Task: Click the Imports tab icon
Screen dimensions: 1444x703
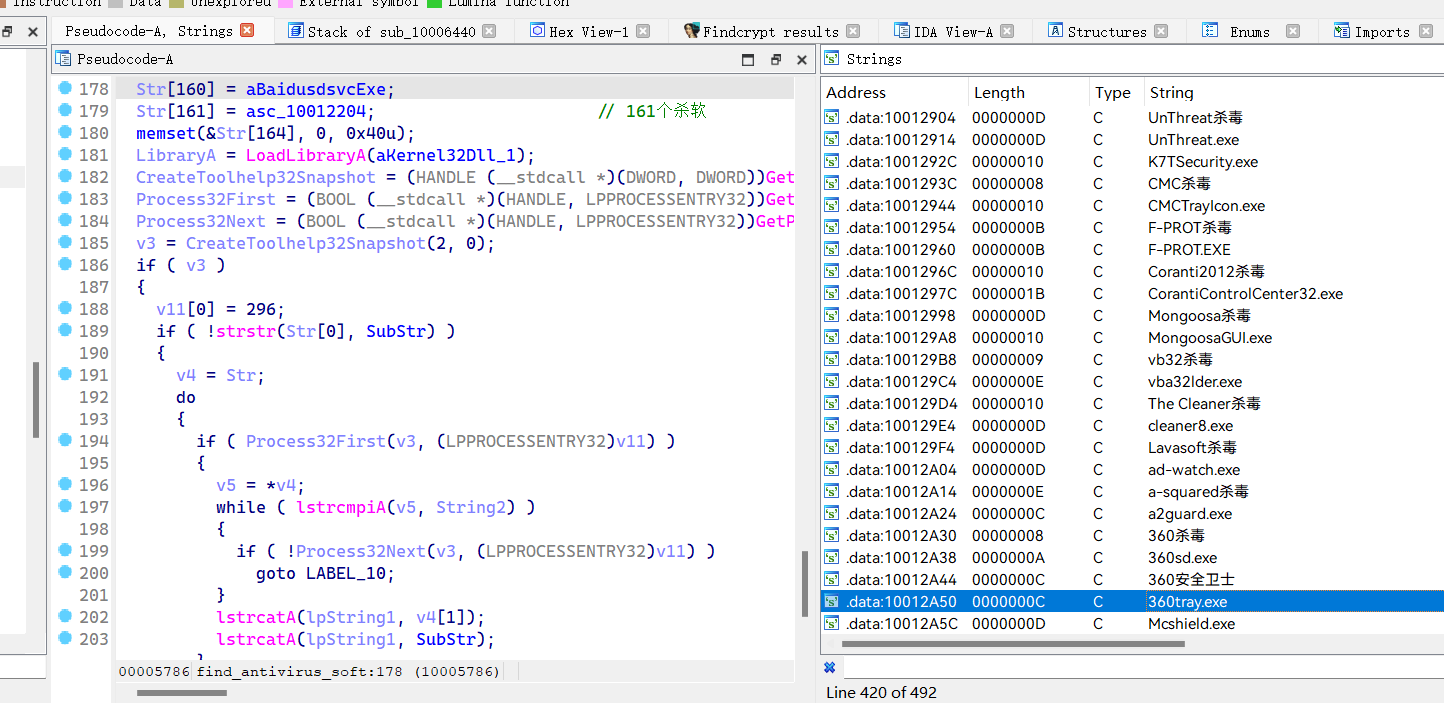Action: [x=1342, y=31]
